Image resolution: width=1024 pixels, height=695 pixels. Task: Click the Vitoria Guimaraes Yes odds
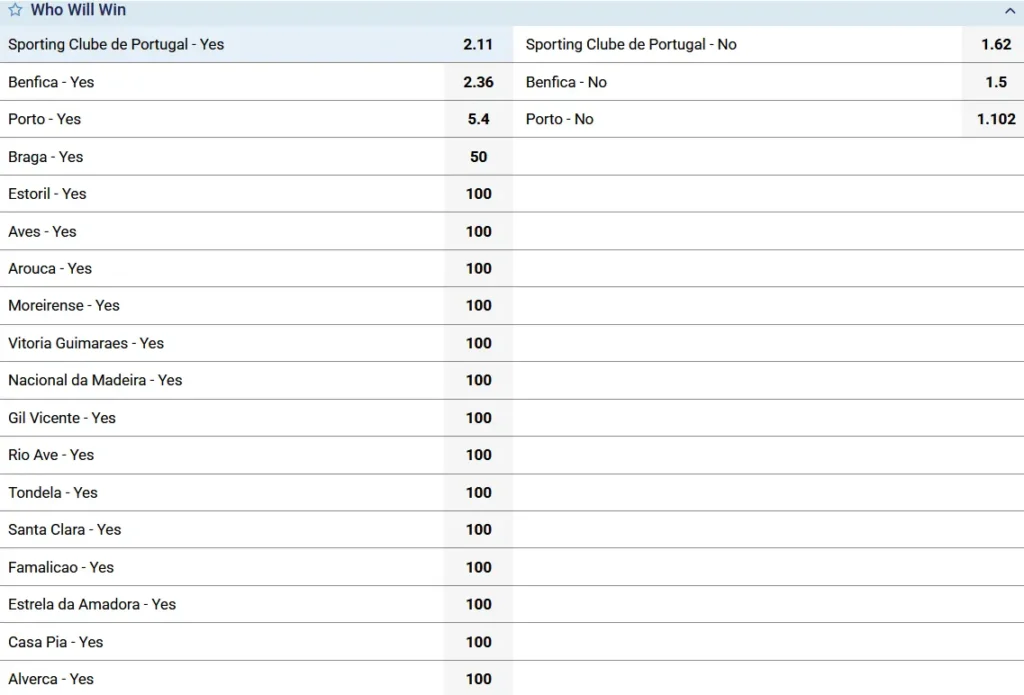coord(478,343)
